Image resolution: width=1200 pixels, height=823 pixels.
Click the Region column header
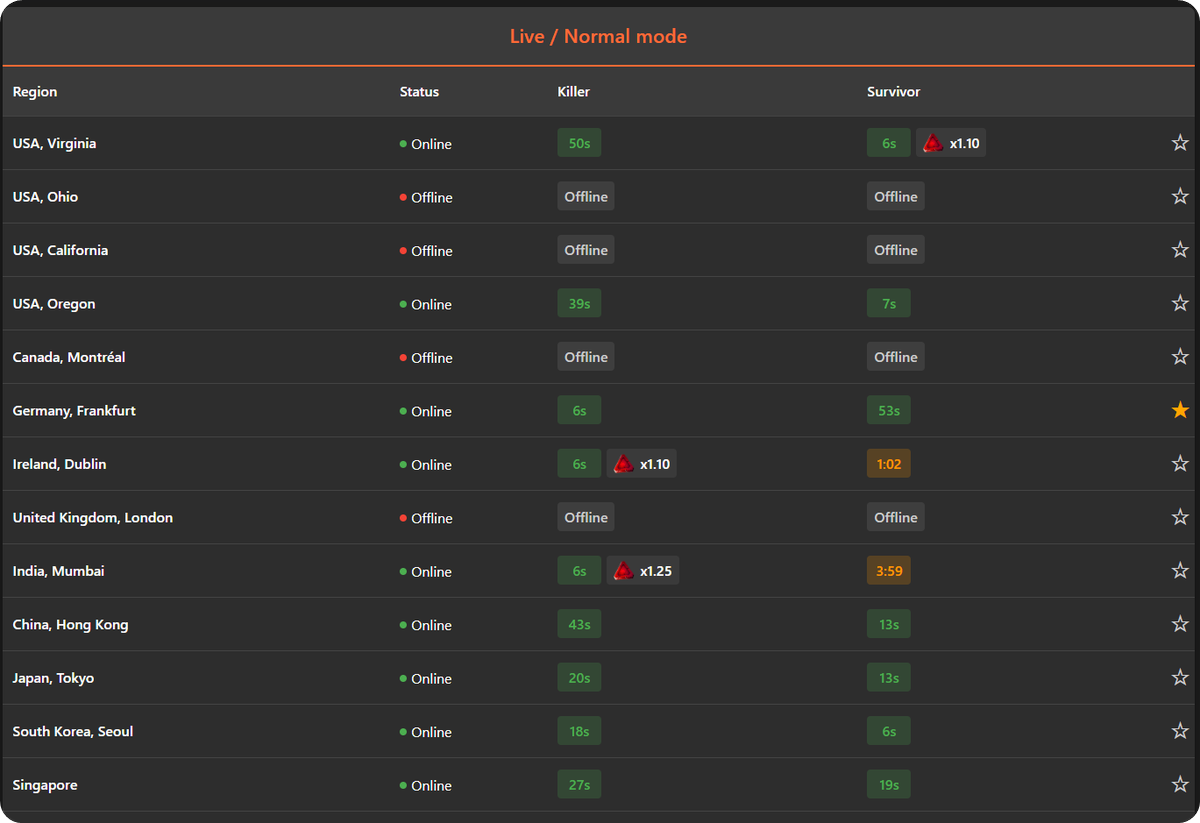pyautogui.click(x=35, y=92)
